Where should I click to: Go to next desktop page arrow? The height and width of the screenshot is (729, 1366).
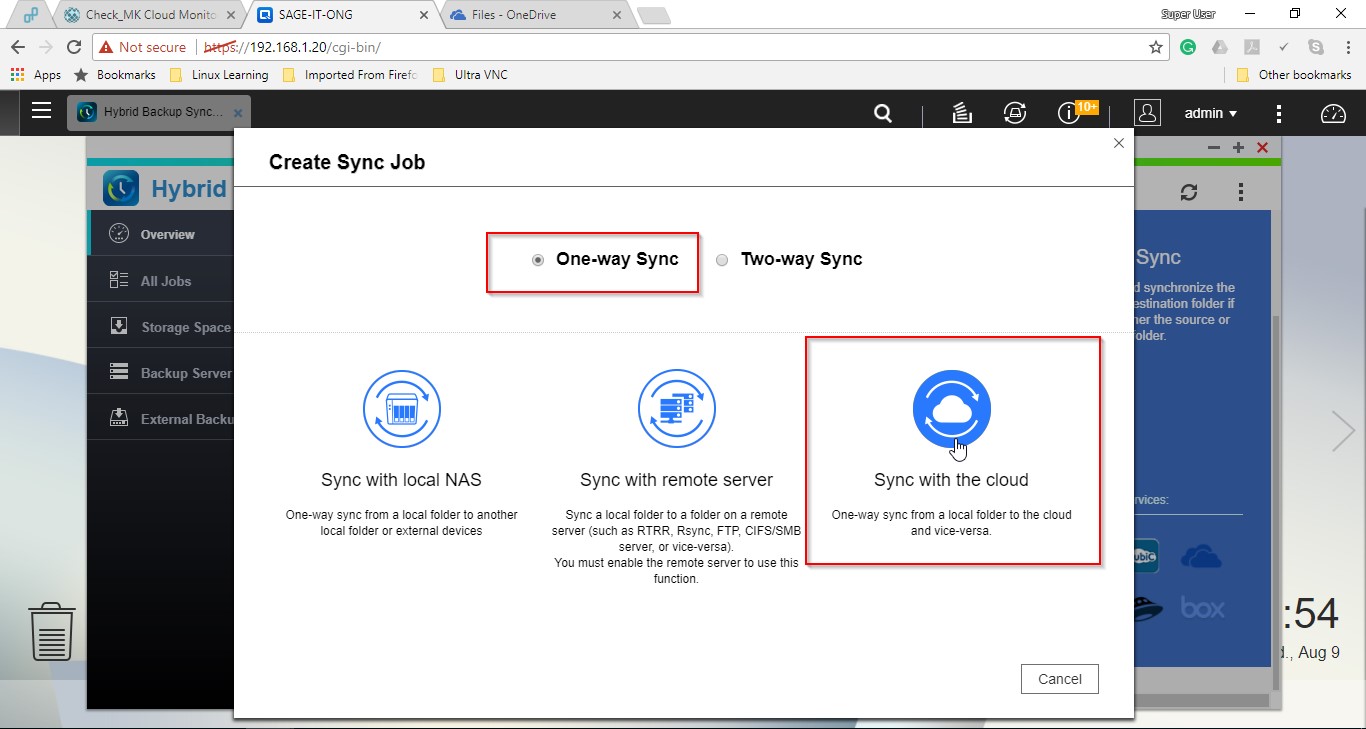point(1342,431)
